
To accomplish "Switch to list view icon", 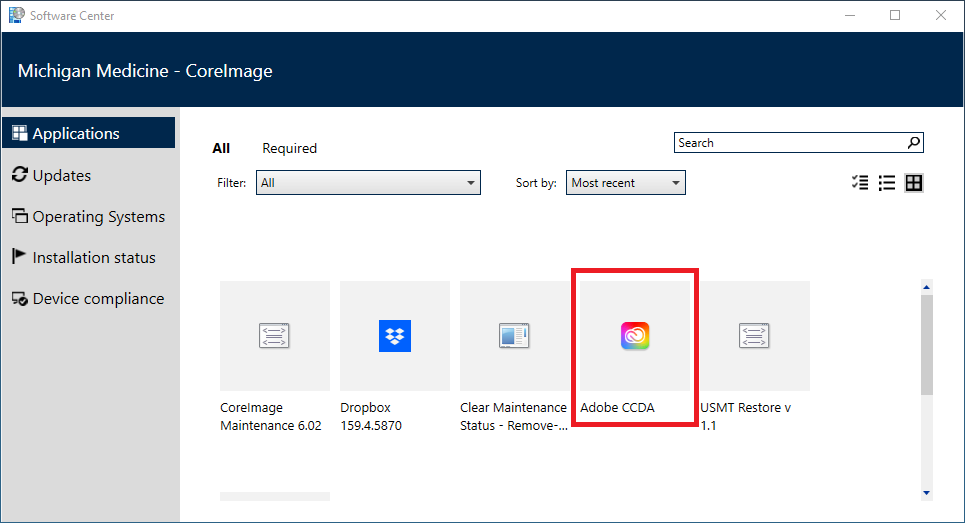I will pos(886,183).
